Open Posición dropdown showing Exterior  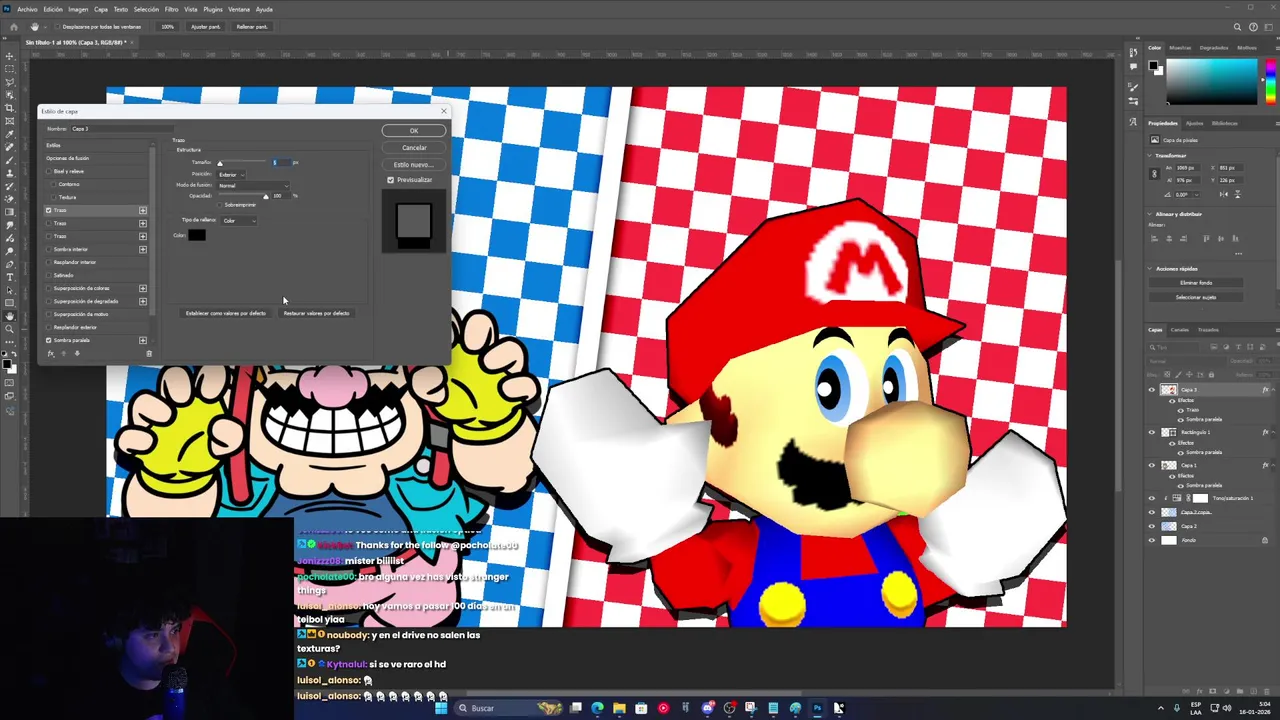point(231,175)
